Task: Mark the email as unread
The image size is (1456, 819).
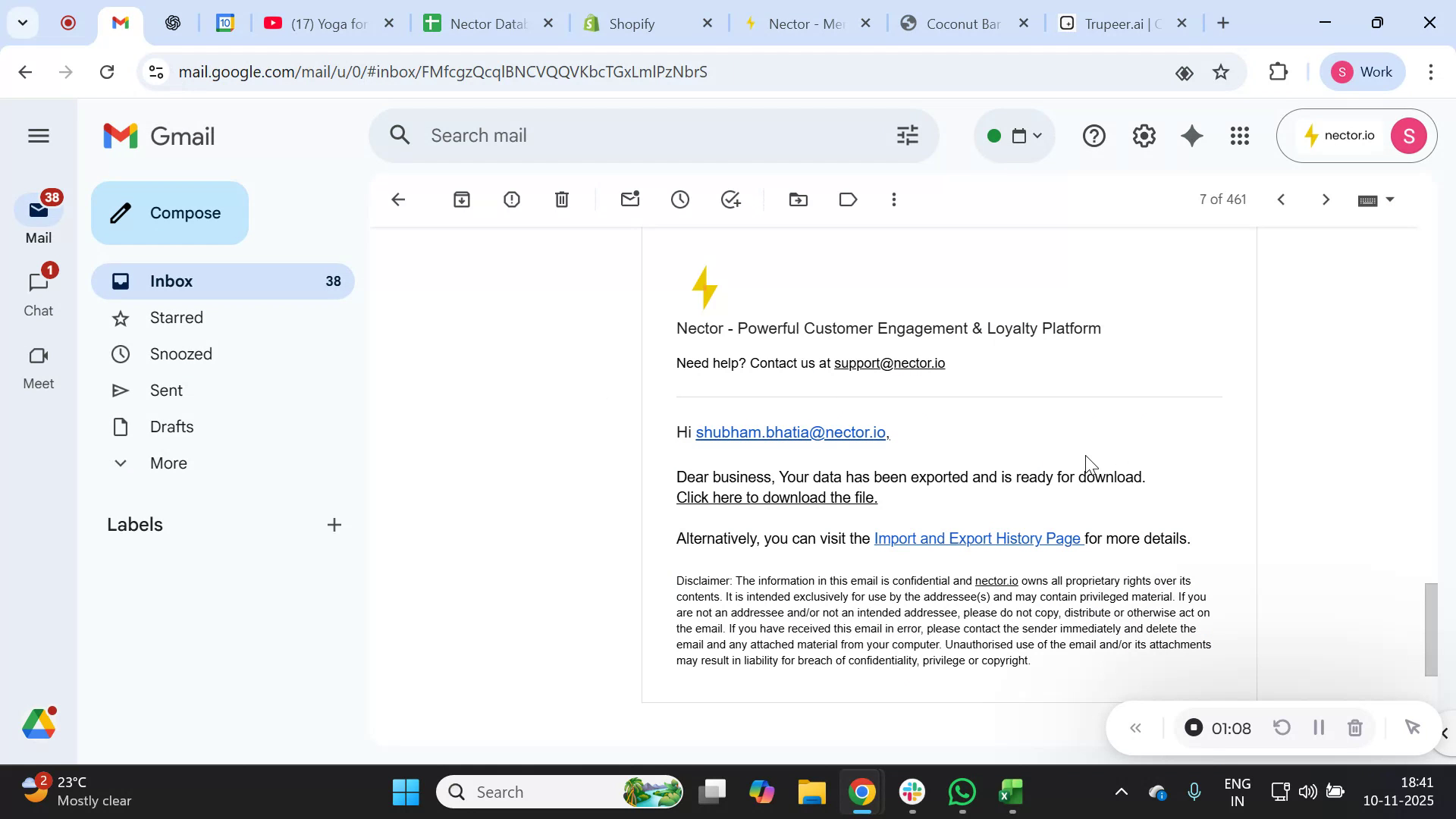Action: pos(630,199)
